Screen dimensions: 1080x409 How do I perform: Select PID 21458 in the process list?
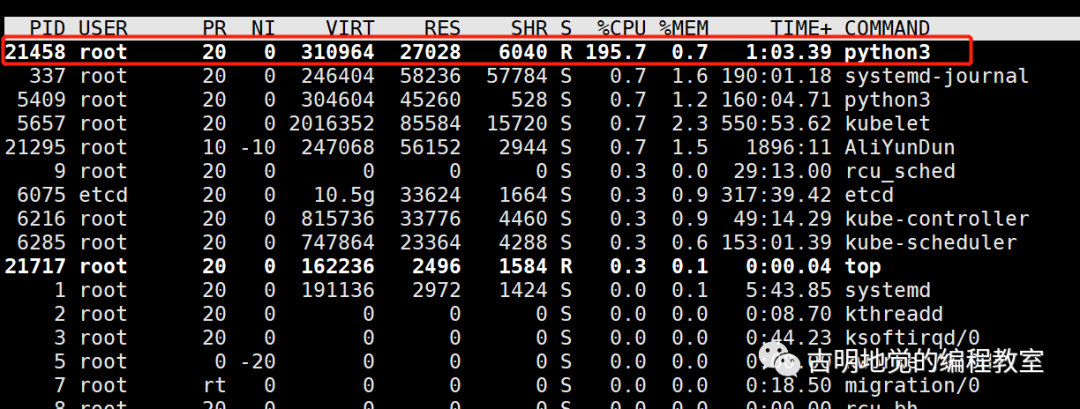[36, 52]
